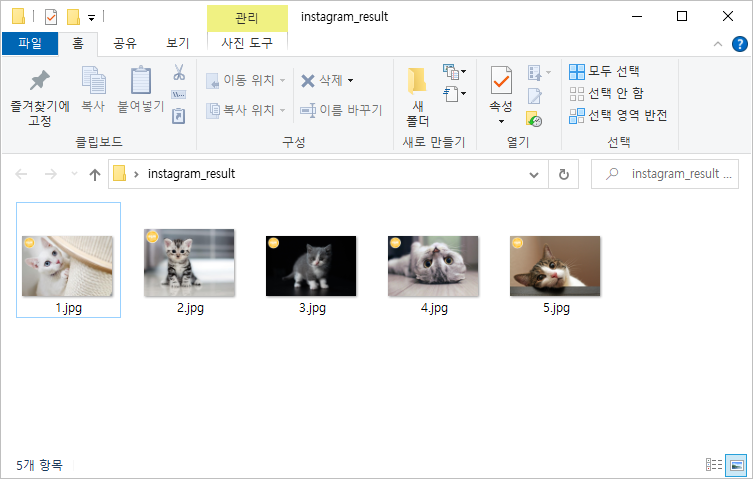Click the blue Help question mark icon

click(x=740, y=44)
